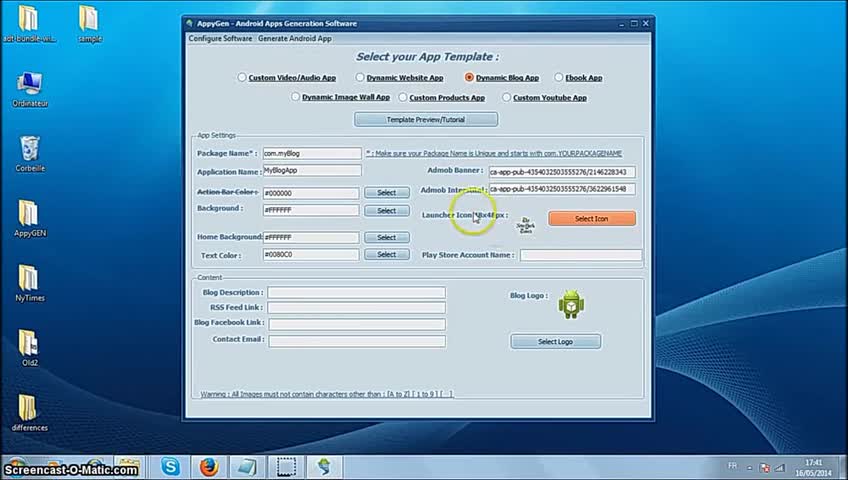Screen dimensions: 848x480
Task: Click the package name uniqueness hint text
Action: (x=494, y=154)
